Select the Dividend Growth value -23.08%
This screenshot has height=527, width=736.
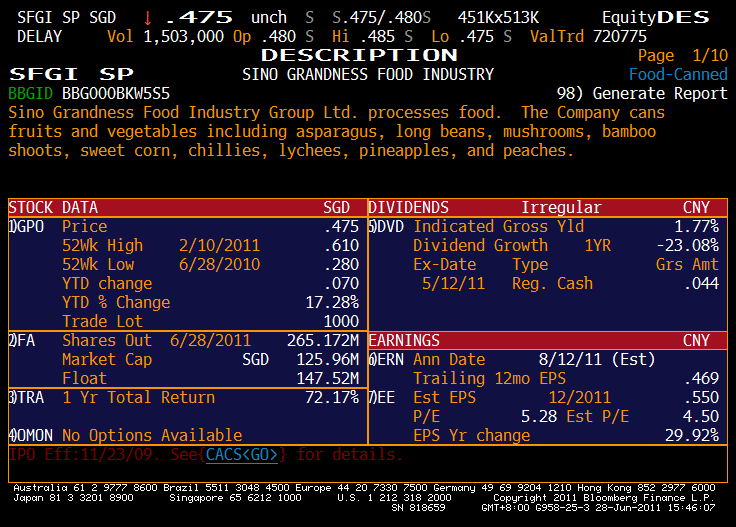pyautogui.click(x=688, y=246)
